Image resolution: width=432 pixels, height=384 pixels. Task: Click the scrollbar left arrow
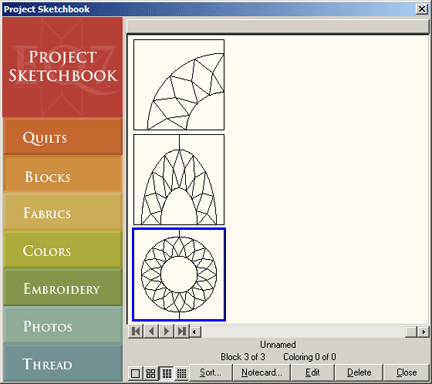pos(196,332)
